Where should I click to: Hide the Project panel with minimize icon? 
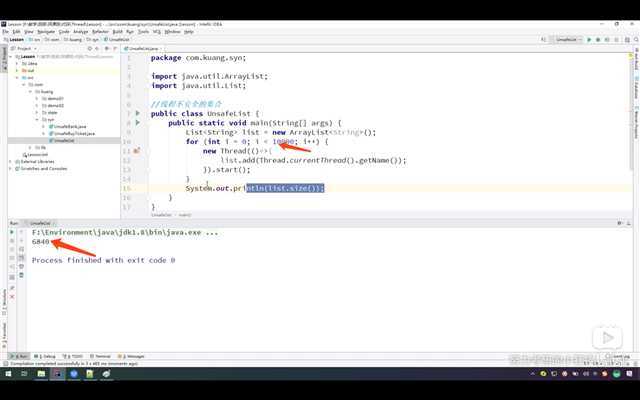coord(115,48)
